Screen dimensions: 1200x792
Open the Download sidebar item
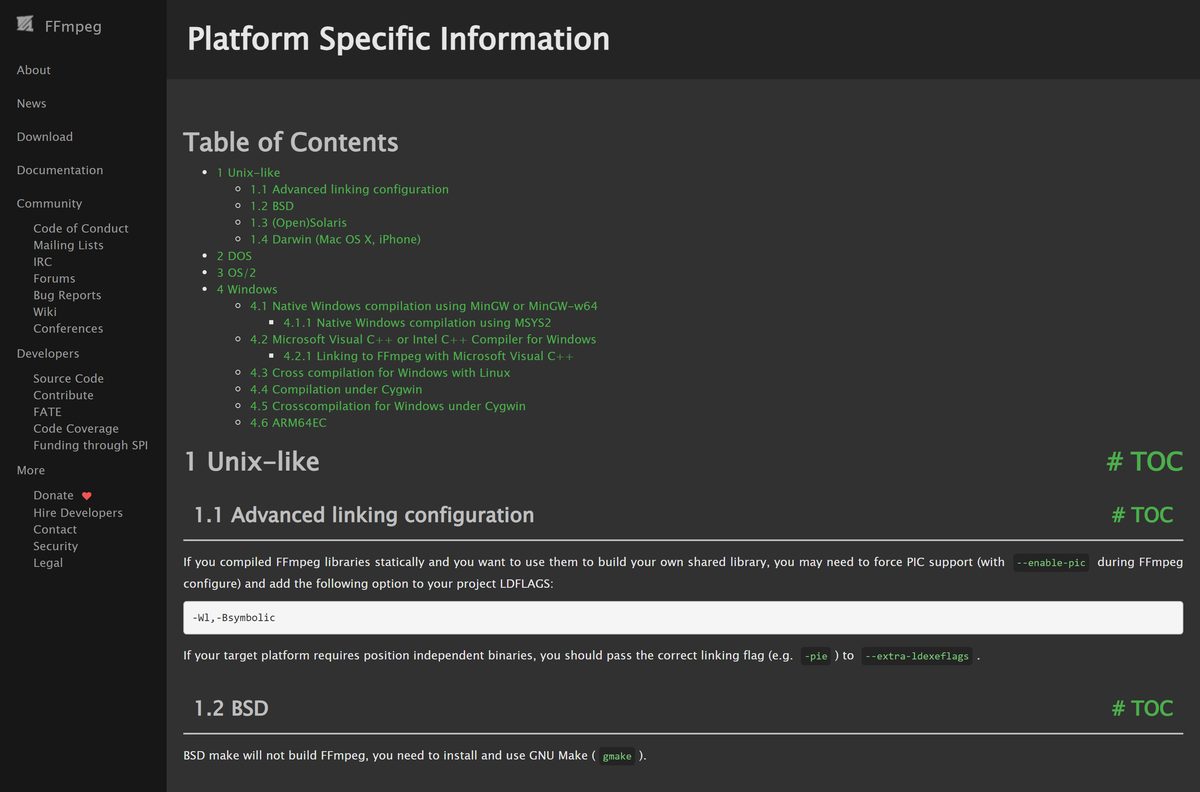tap(45, 137)
